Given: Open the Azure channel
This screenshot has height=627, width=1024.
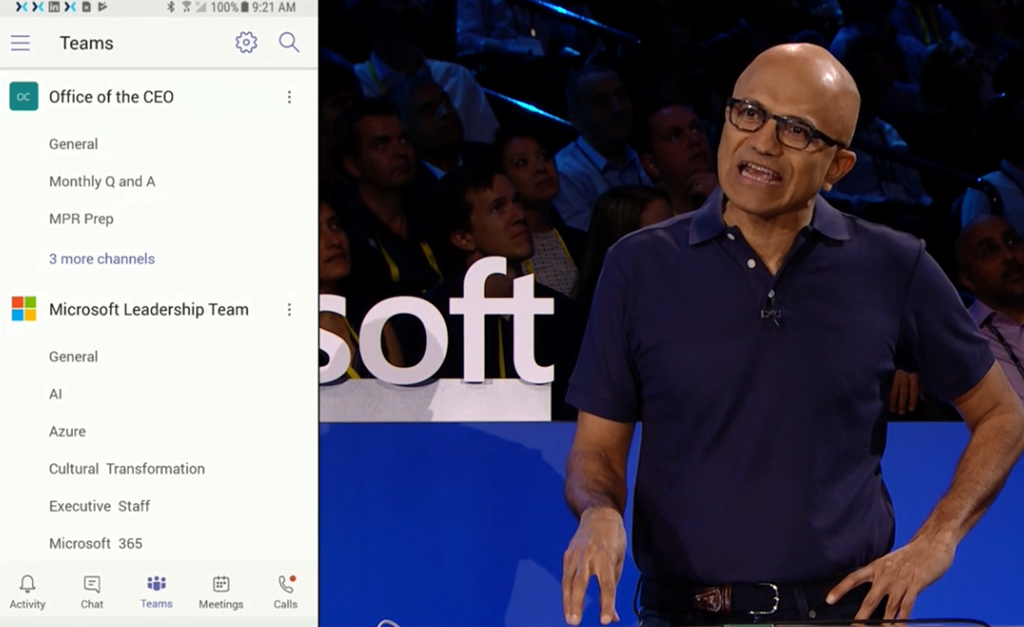Looking at the screenshot, I should (x=67, y=432).
